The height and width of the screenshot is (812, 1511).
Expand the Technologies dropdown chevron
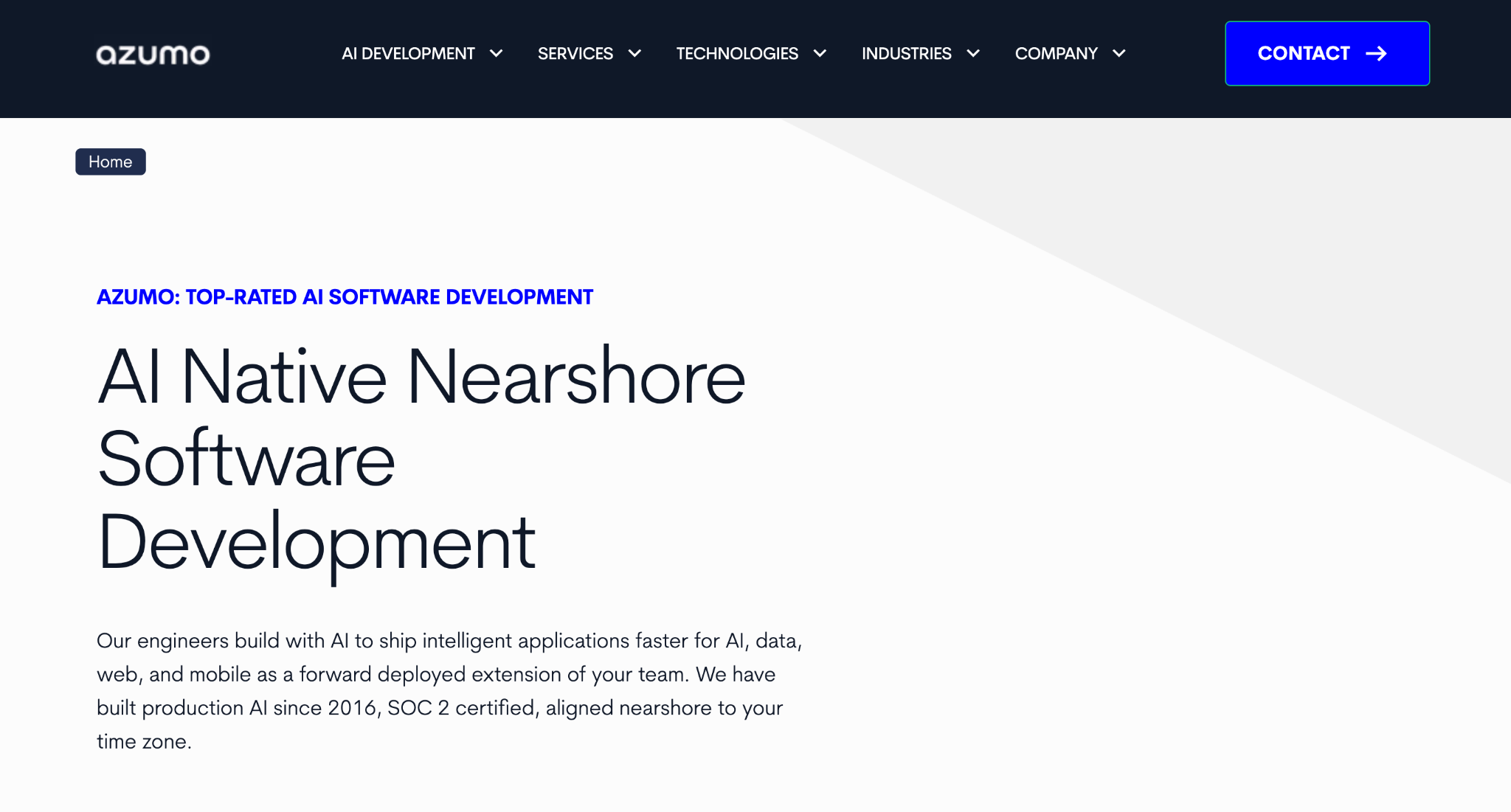[x=820, y=53]
